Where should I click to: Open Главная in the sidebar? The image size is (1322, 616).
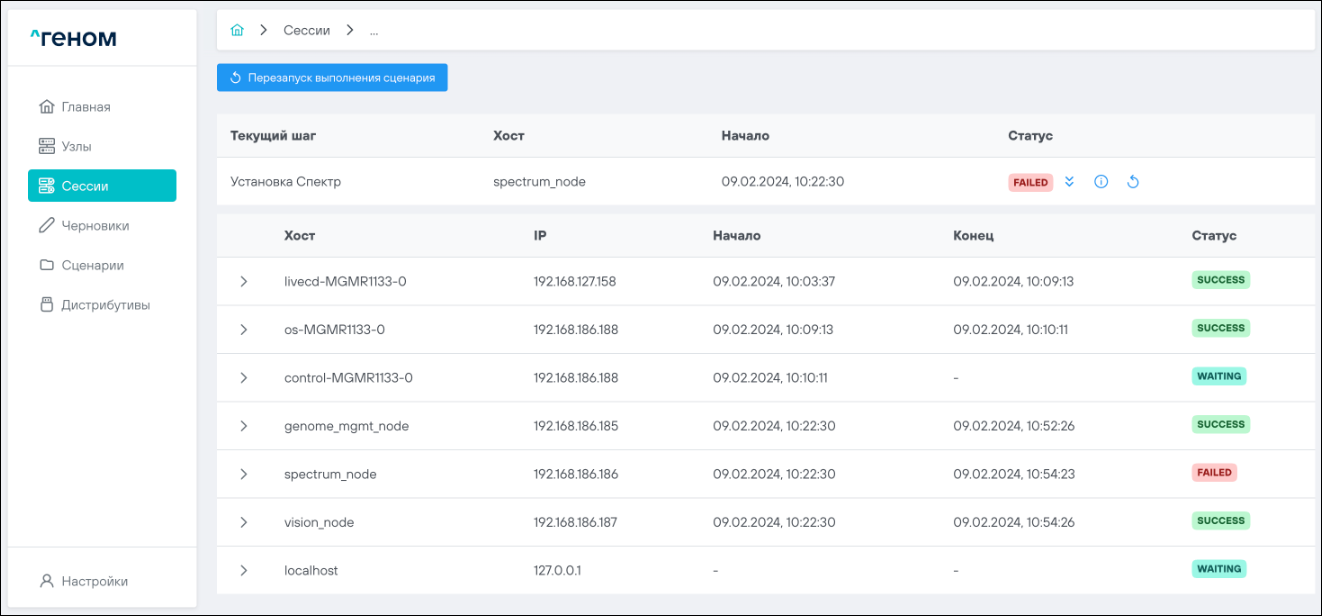pos(85,107)
